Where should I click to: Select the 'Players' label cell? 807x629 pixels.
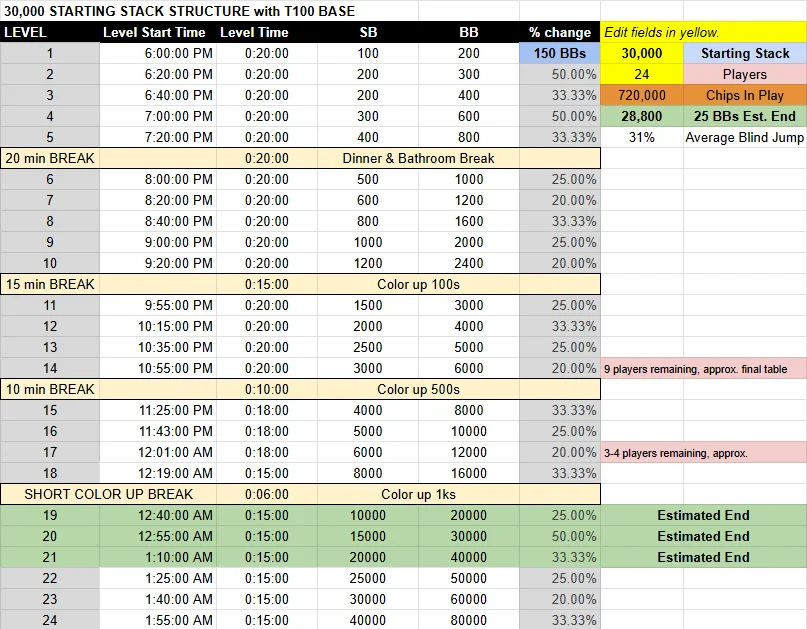pyautogui.click(x=745, y=74)
